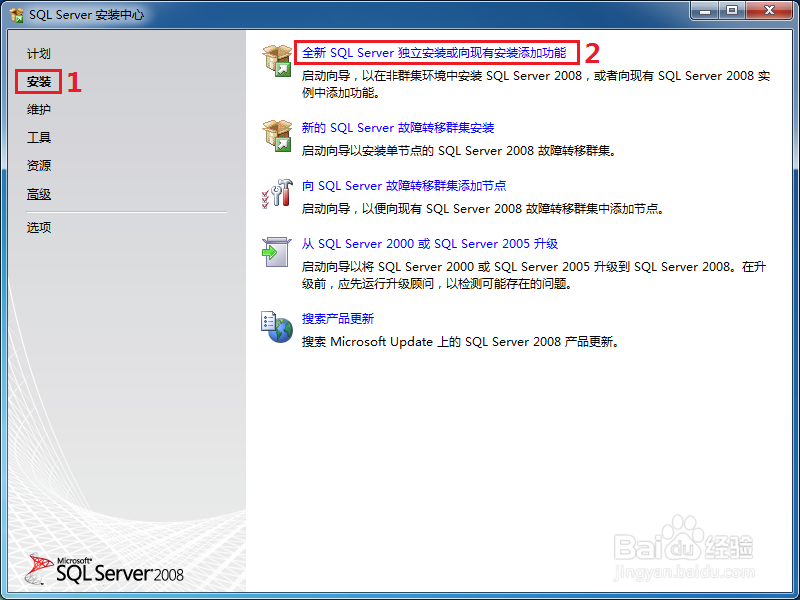Viewport: 800px width, 600px height.
Task: Select 安装 in the left sidebar
Action: (x=38, y=81)
